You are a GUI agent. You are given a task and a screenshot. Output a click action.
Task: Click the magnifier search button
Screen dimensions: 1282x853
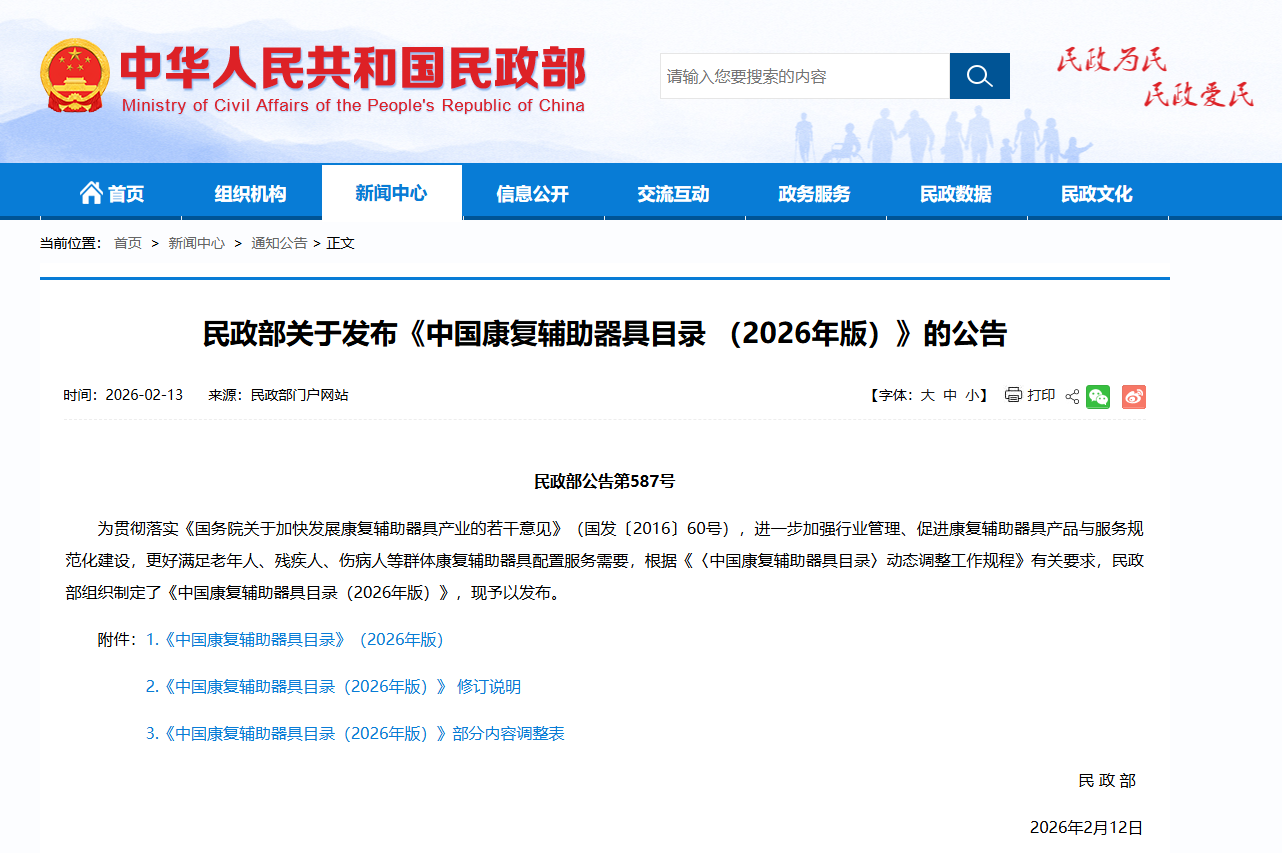click(979, 76)
